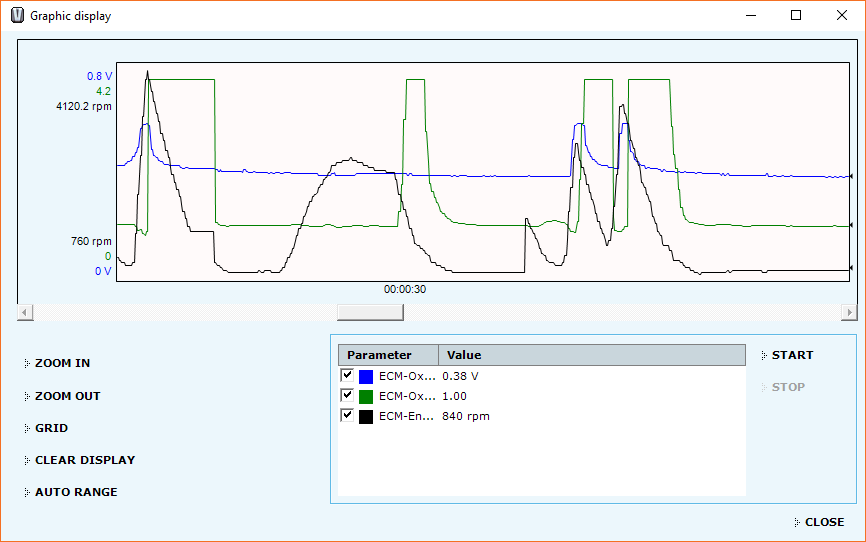Click the horizontal scrollbar thumb below the graph

369,313
